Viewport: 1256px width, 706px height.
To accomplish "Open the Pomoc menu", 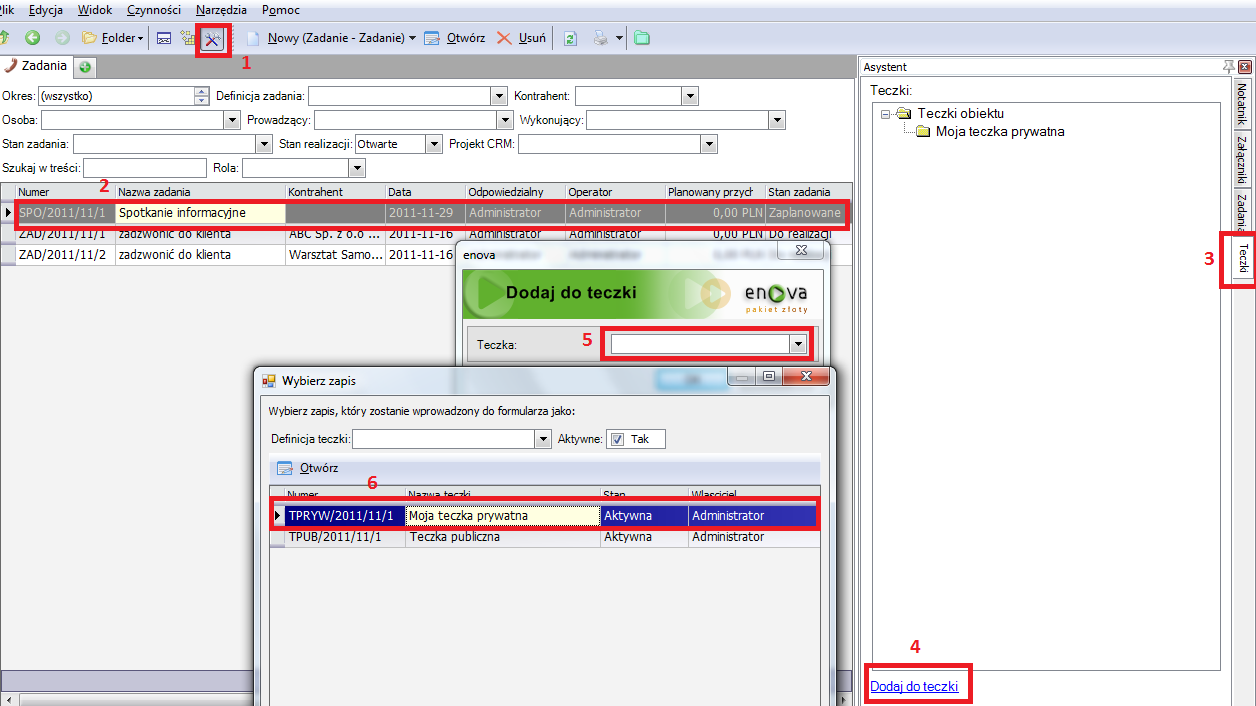I will [x=280, y=10].
